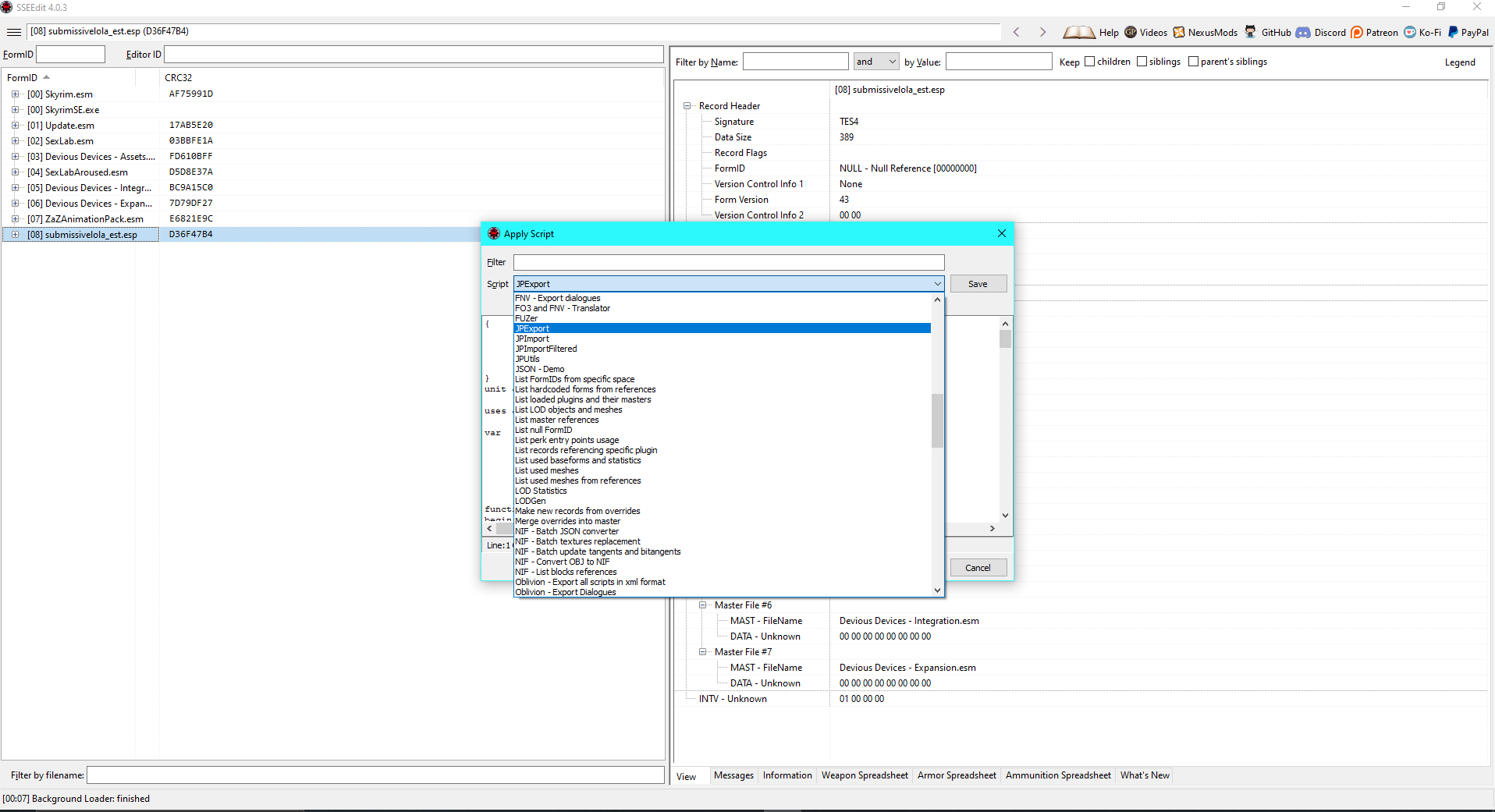
Task: Collapse Master File #6 node
Action: tap(703, 605)
